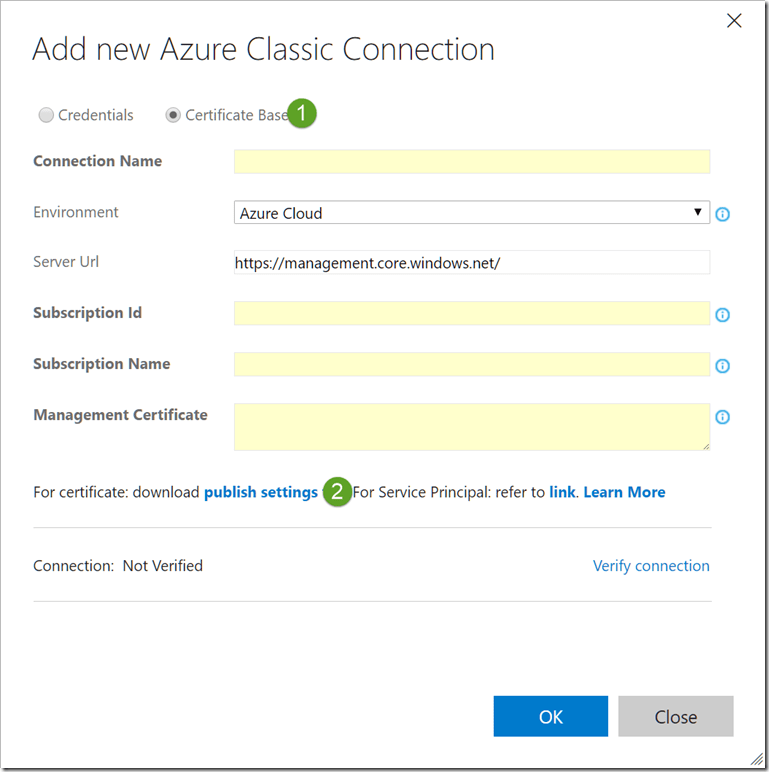Click the Subscription Id info icon

coord(722,315)
